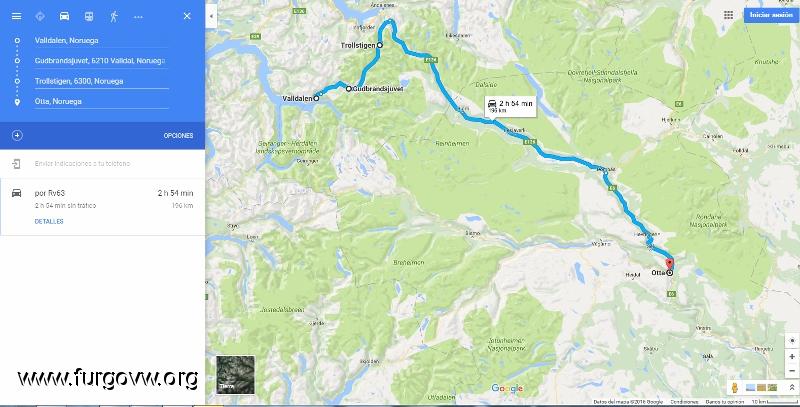Send directions to your phone
This screenshot has width=800, height=407.
(82, 164)
